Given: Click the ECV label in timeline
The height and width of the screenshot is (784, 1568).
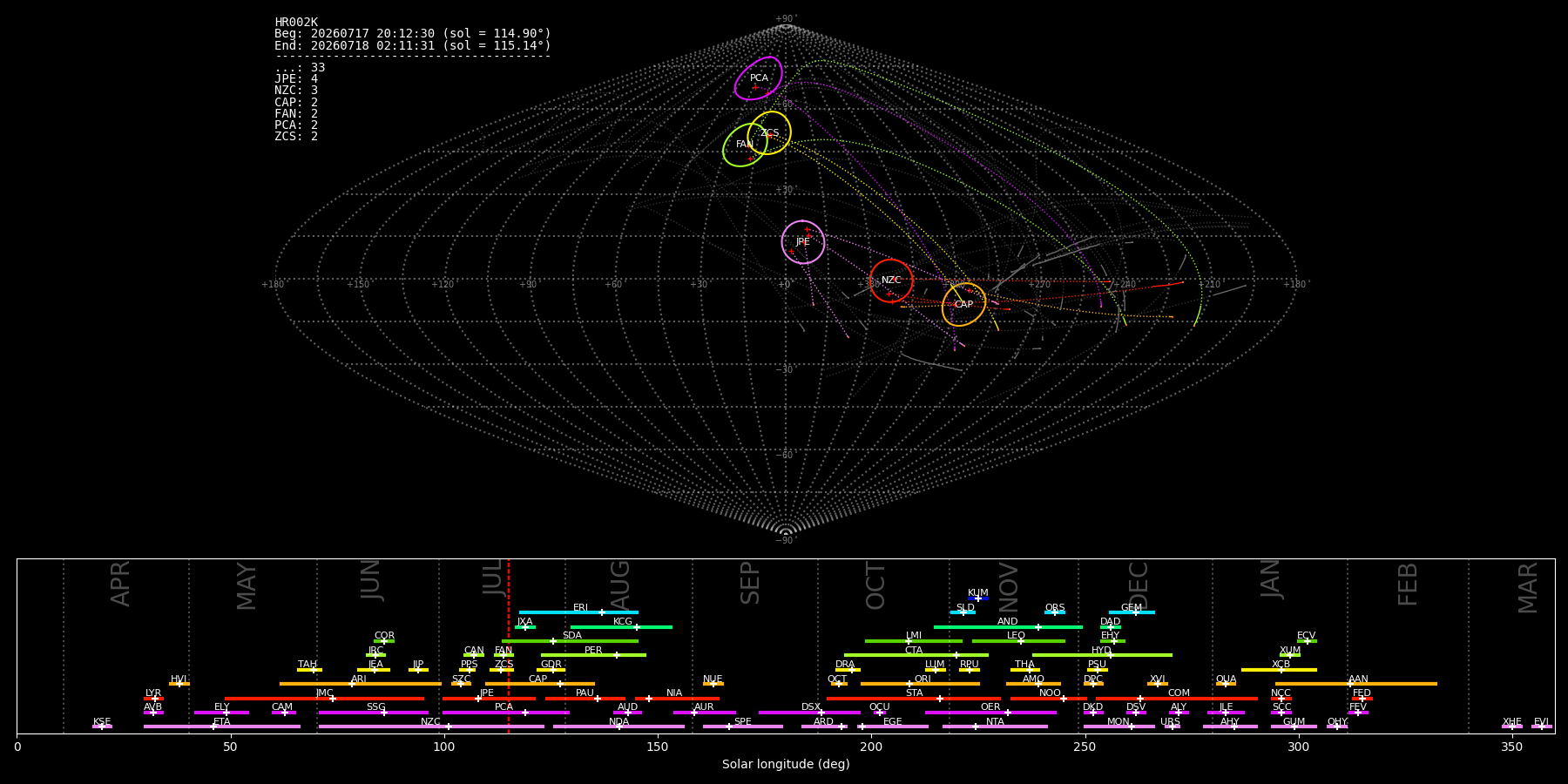Looking at the screenshot, I should point(1306,636).
